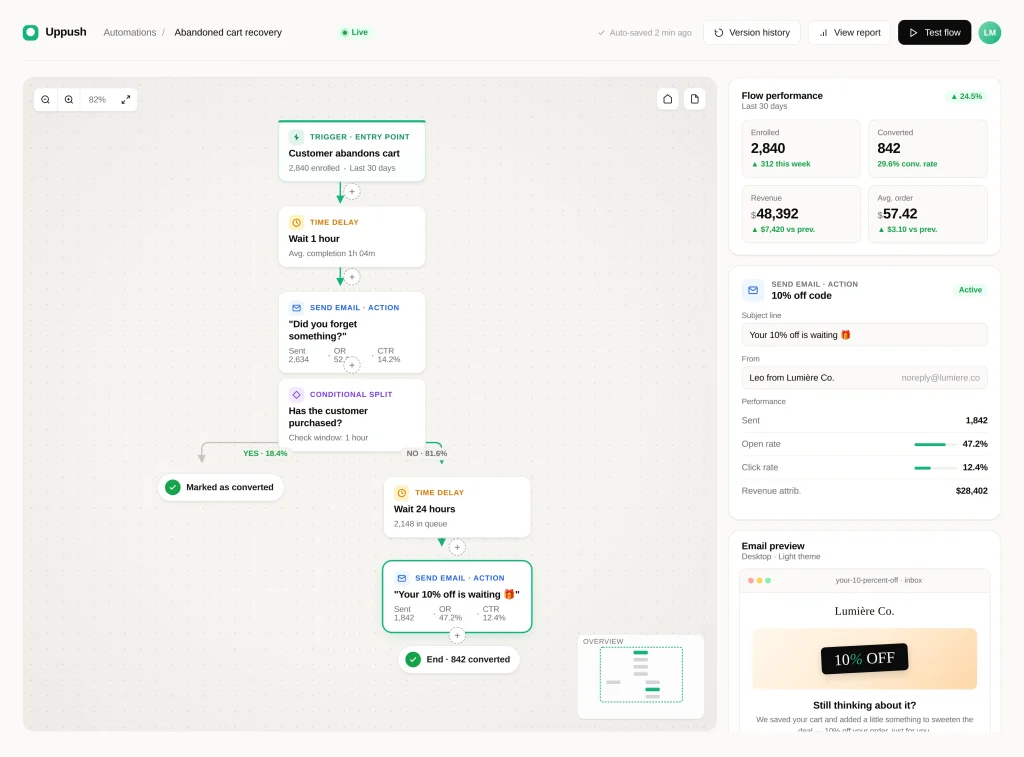
Task: Click "Still thinking about it?" preview heading
Action: pyautogui.click(x=864, y=705)
